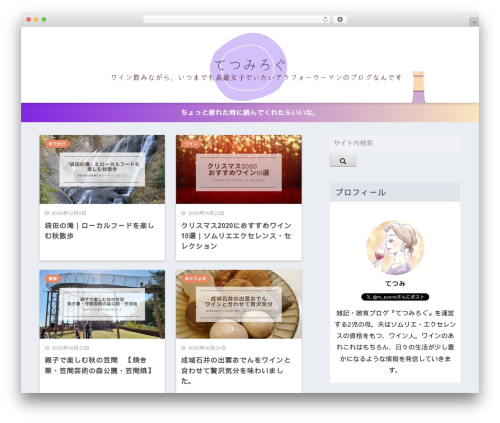The image size is (500, 423).
Task: Open article title 成城石井の出雲おでん
Action: (236, 370)
